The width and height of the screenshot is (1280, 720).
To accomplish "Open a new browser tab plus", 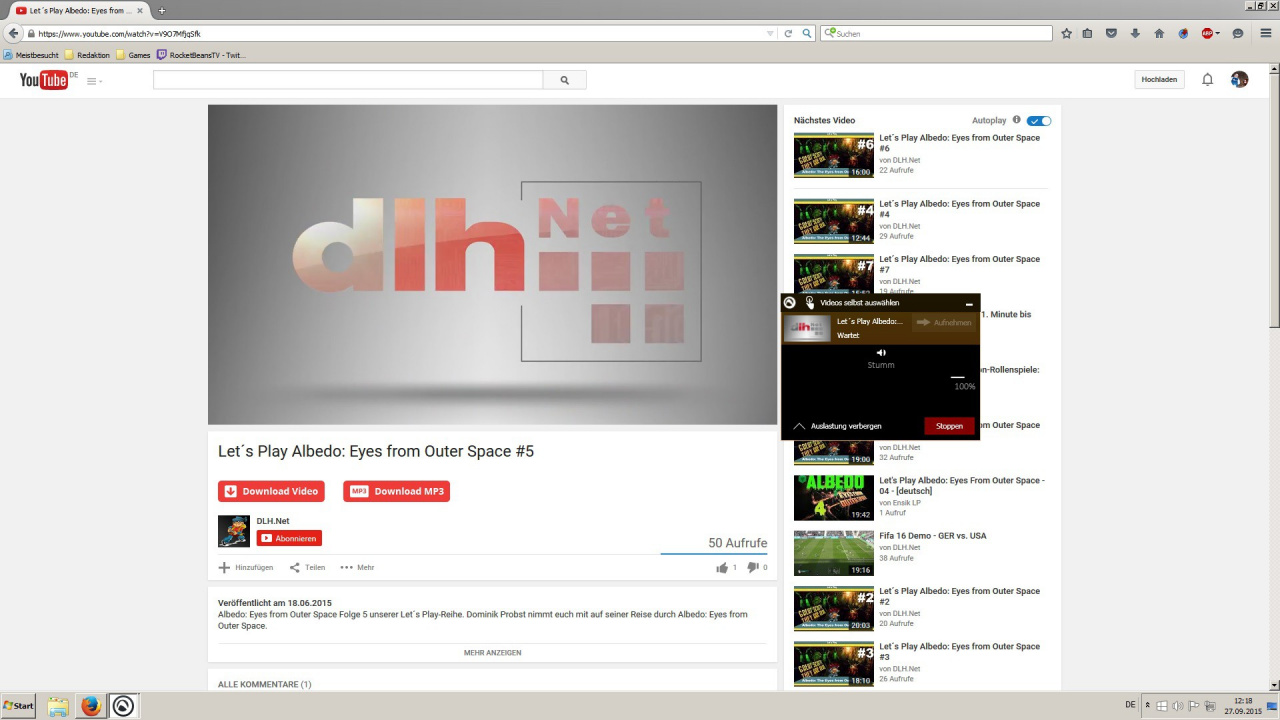I will 162,10.
